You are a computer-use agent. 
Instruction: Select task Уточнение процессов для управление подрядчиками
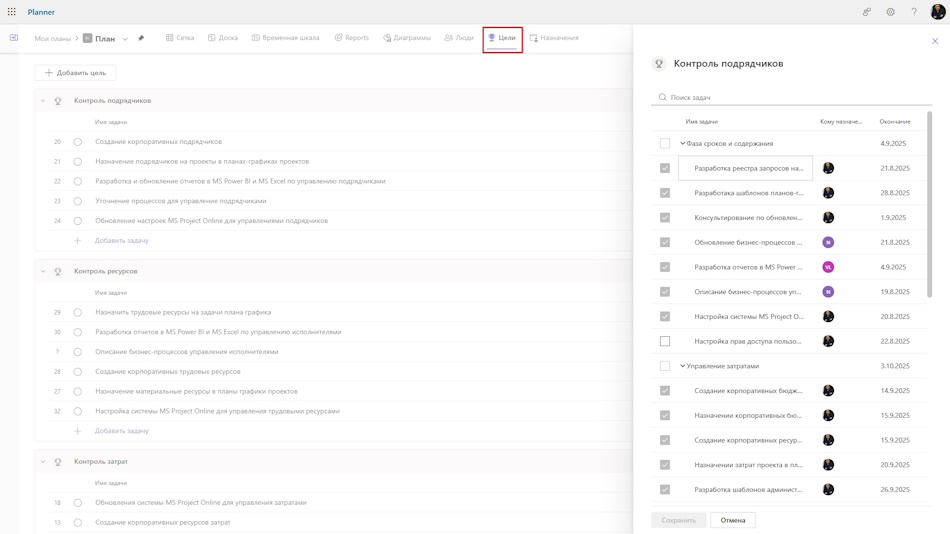(x=181, y=201)
